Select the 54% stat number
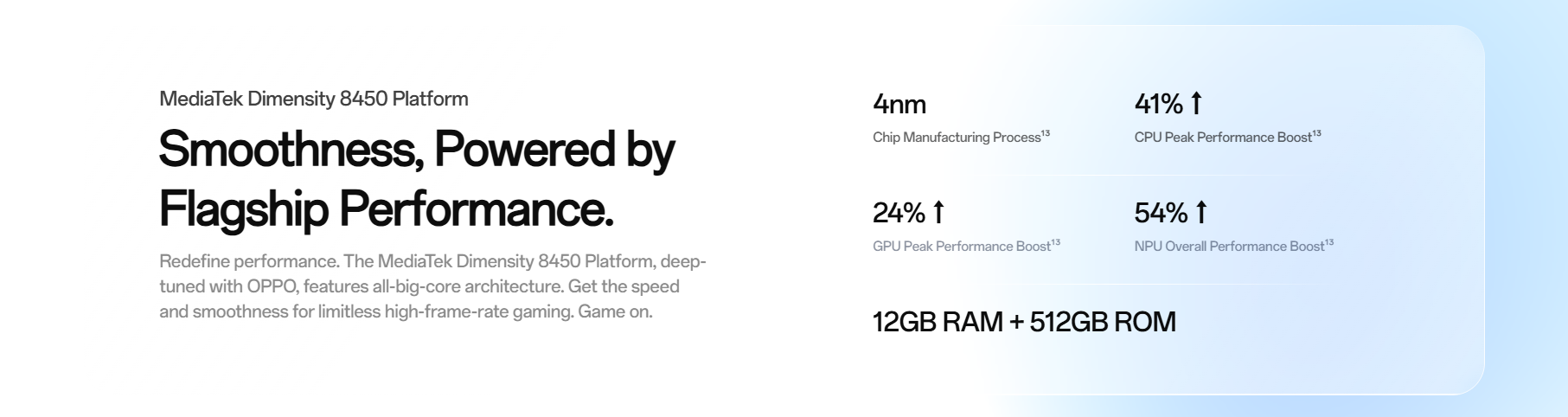Image resolution: width=1568 pixels, height=417 pixels. [x=1161, y=213]
